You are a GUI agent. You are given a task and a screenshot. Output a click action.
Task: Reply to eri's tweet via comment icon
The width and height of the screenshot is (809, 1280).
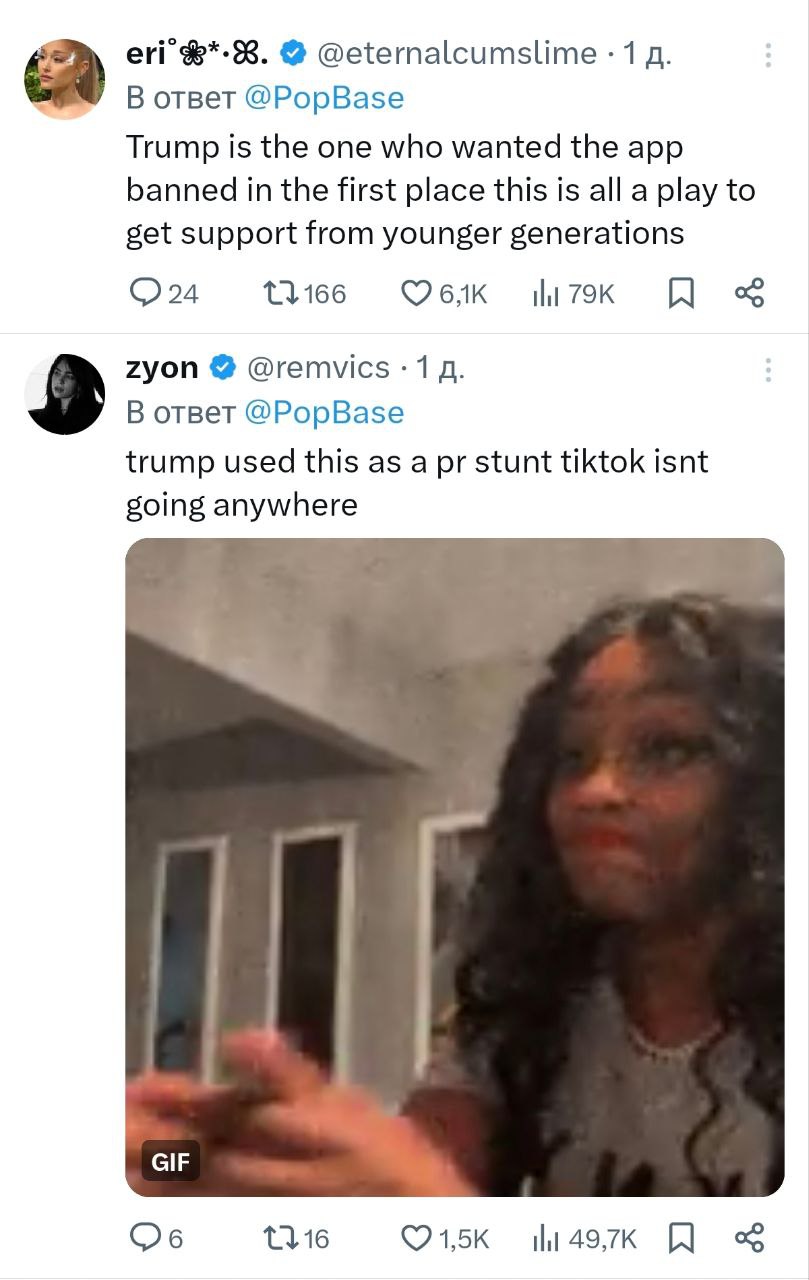click(146, 293)
